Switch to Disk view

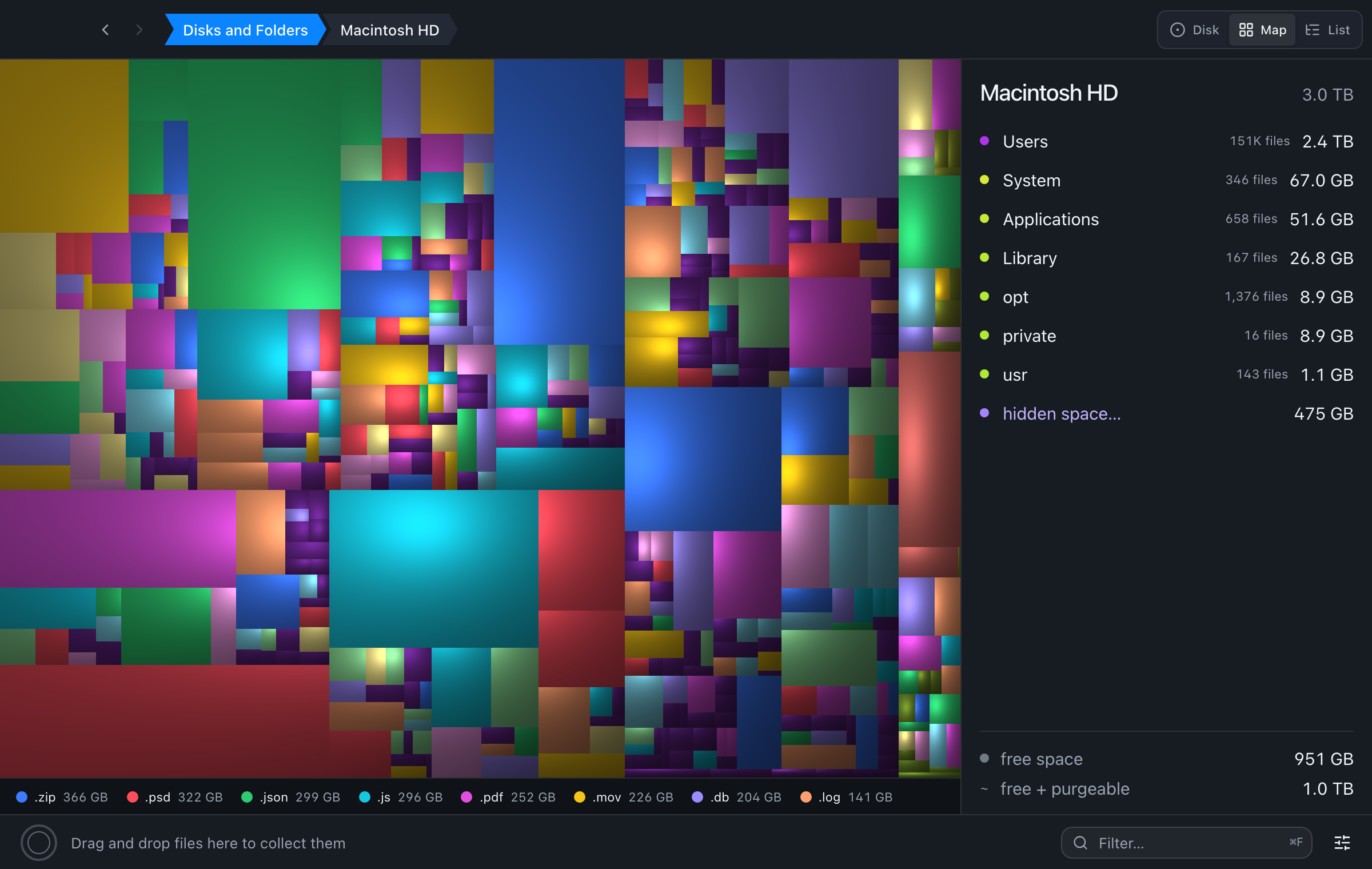pyautogui.click(x=1195, y=30)
